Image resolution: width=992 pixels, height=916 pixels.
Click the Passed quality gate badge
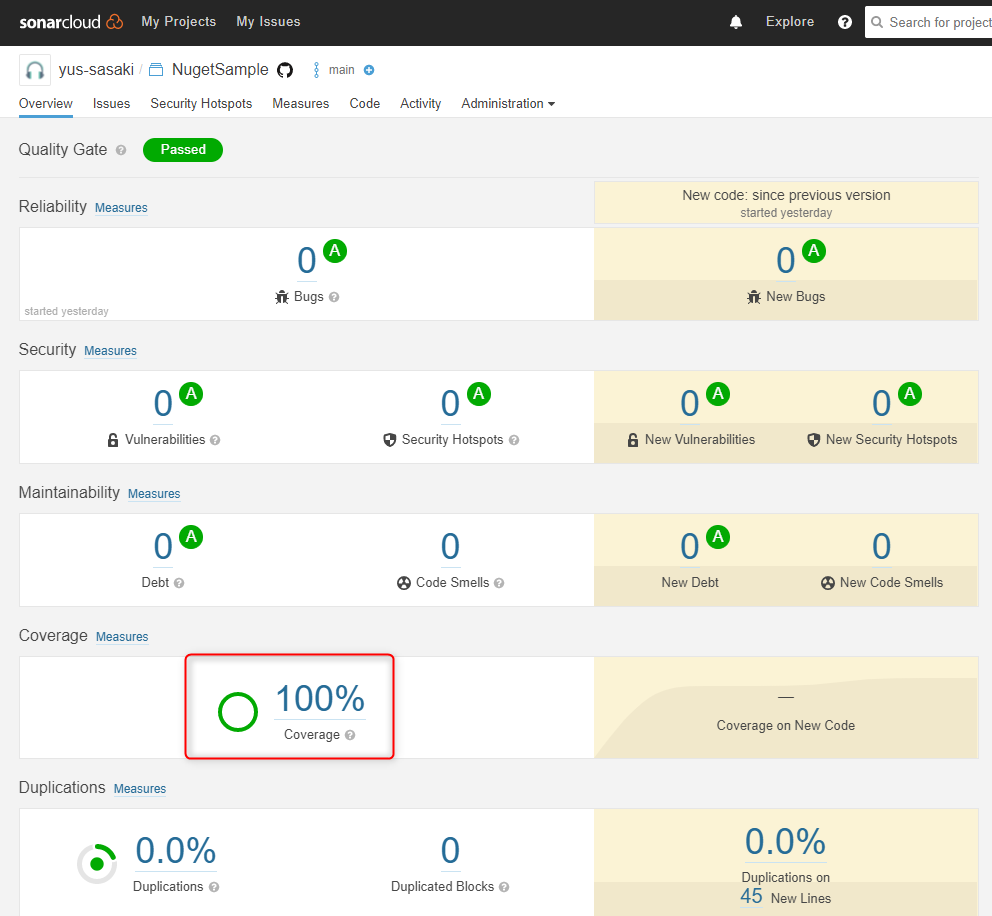click(182, 149)
